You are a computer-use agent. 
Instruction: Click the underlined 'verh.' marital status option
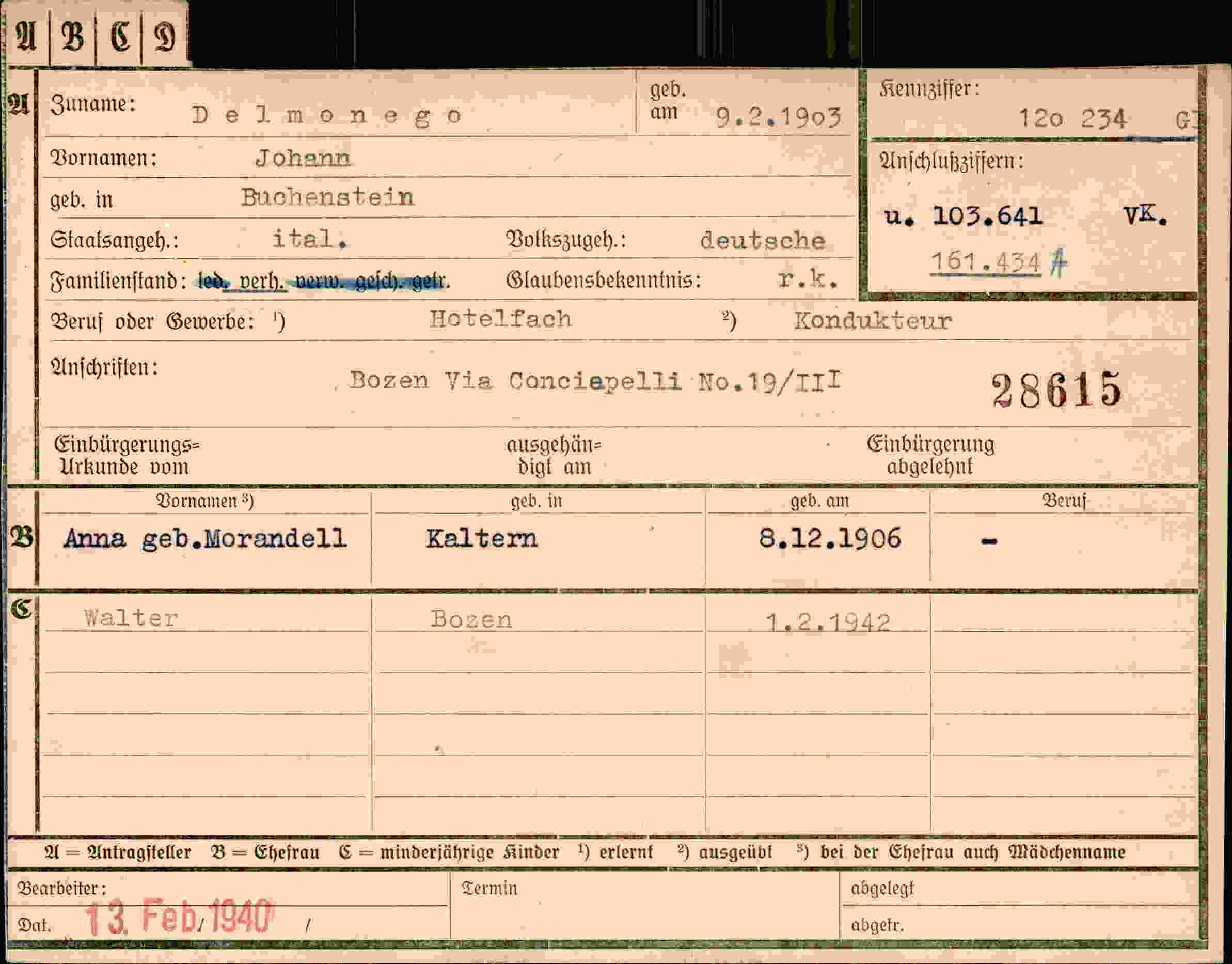[x=263, y=281]
